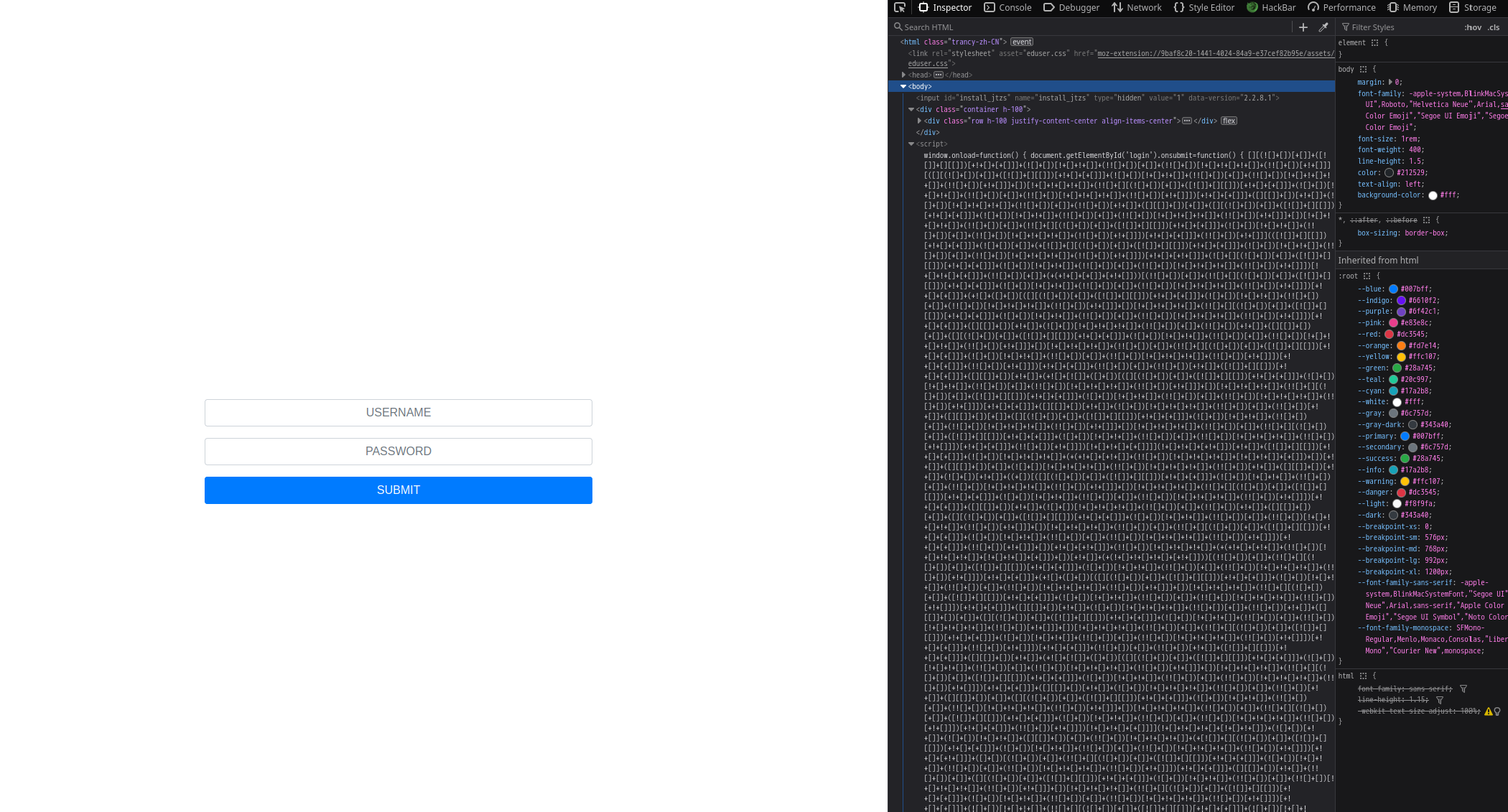Open the --gray-dark color swatch
The width and height of the screenshot is (1508, 812).
click(1412, 425)
